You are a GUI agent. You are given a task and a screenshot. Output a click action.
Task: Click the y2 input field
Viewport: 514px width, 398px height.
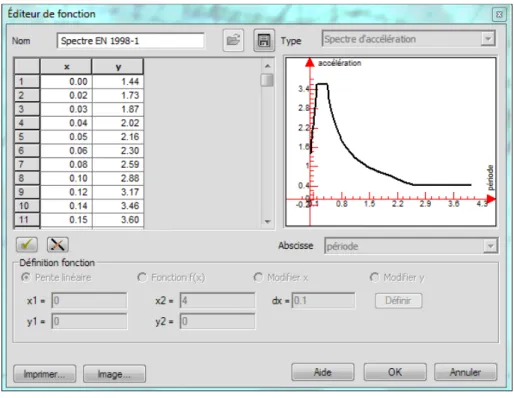[x=218, y=321]
